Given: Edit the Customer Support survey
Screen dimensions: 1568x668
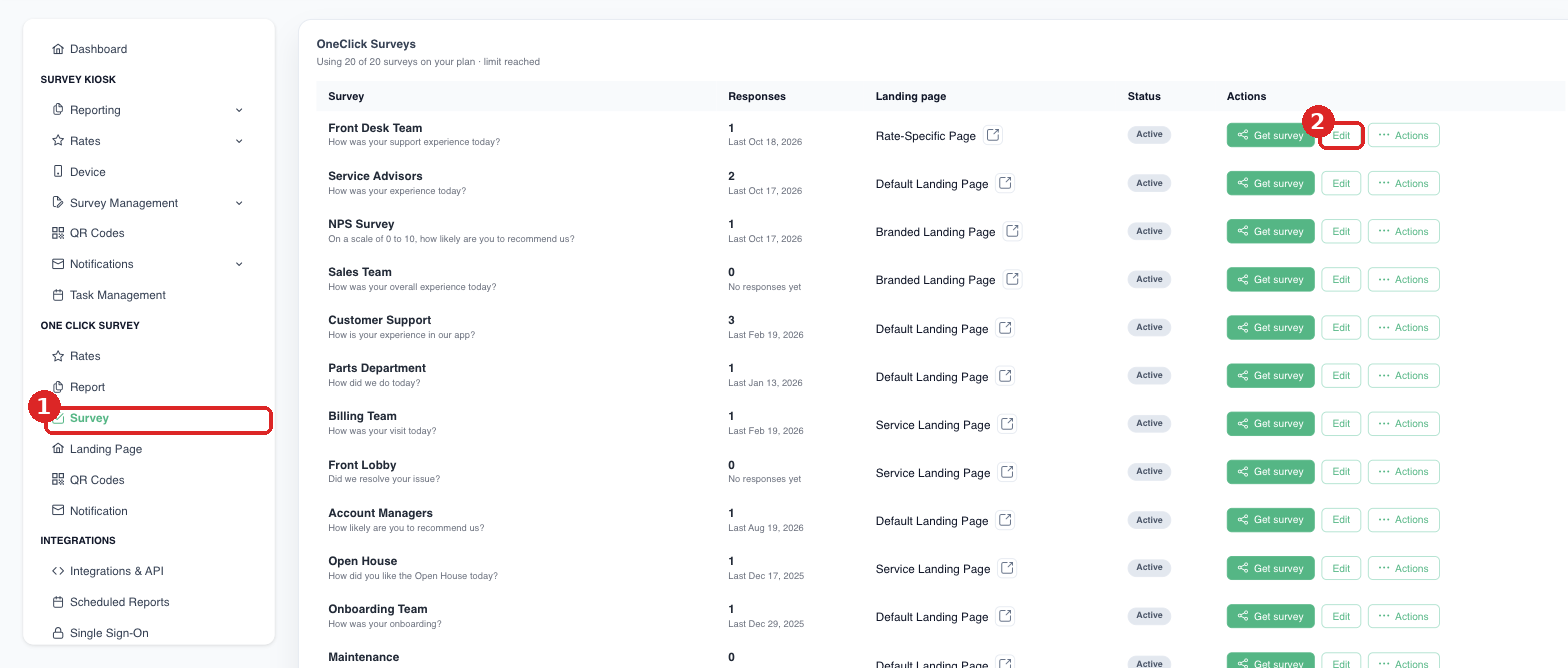Looking at the screenshot, I should tap(1341, 327).
